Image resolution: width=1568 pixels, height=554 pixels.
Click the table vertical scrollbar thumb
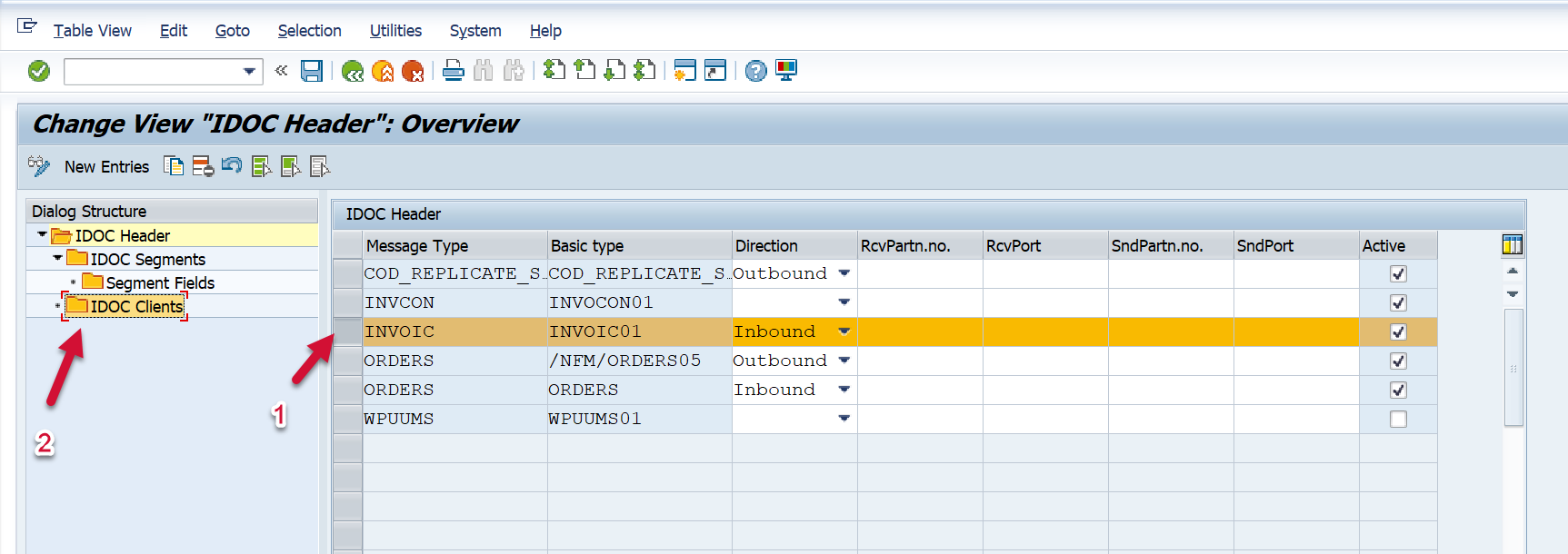(1513, 368)
